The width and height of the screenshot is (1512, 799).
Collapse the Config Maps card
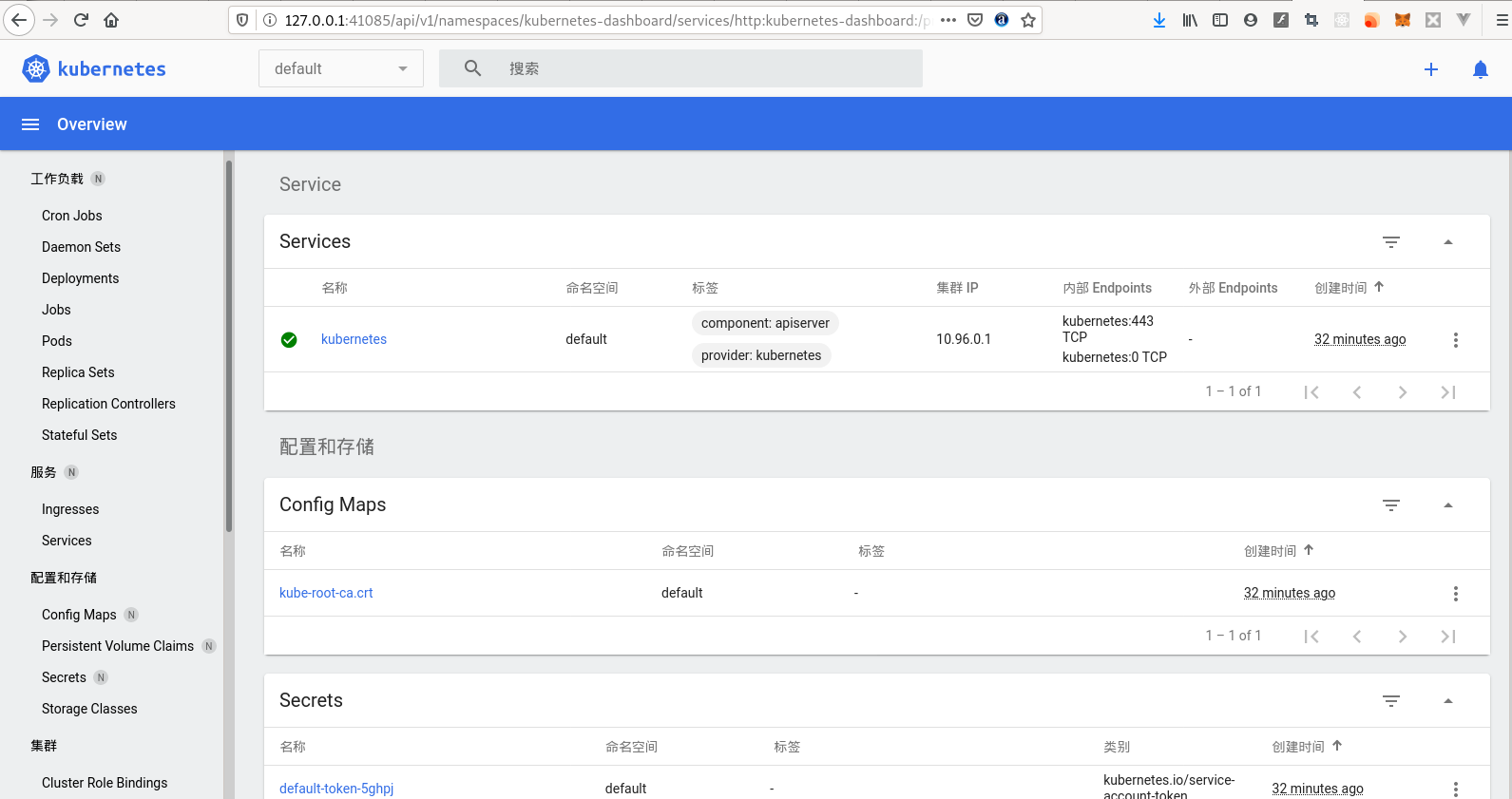pyautogui.click(x=1447, y=505)
